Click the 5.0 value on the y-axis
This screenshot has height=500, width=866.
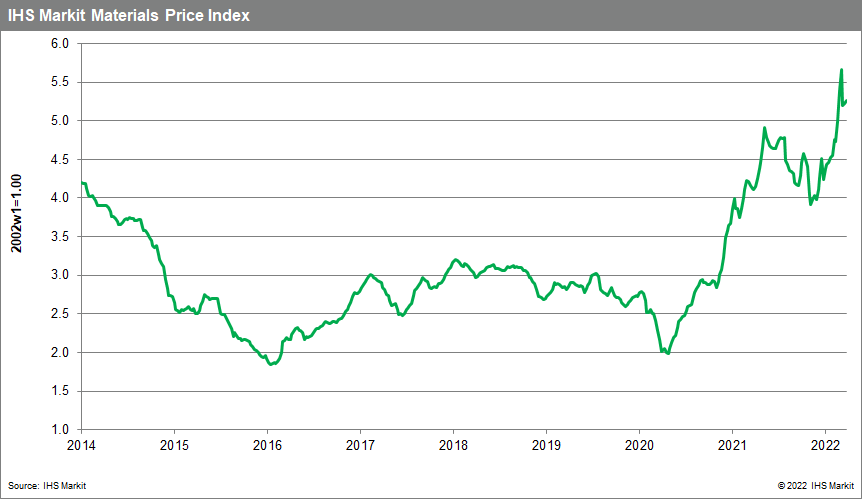coord(59,121)
